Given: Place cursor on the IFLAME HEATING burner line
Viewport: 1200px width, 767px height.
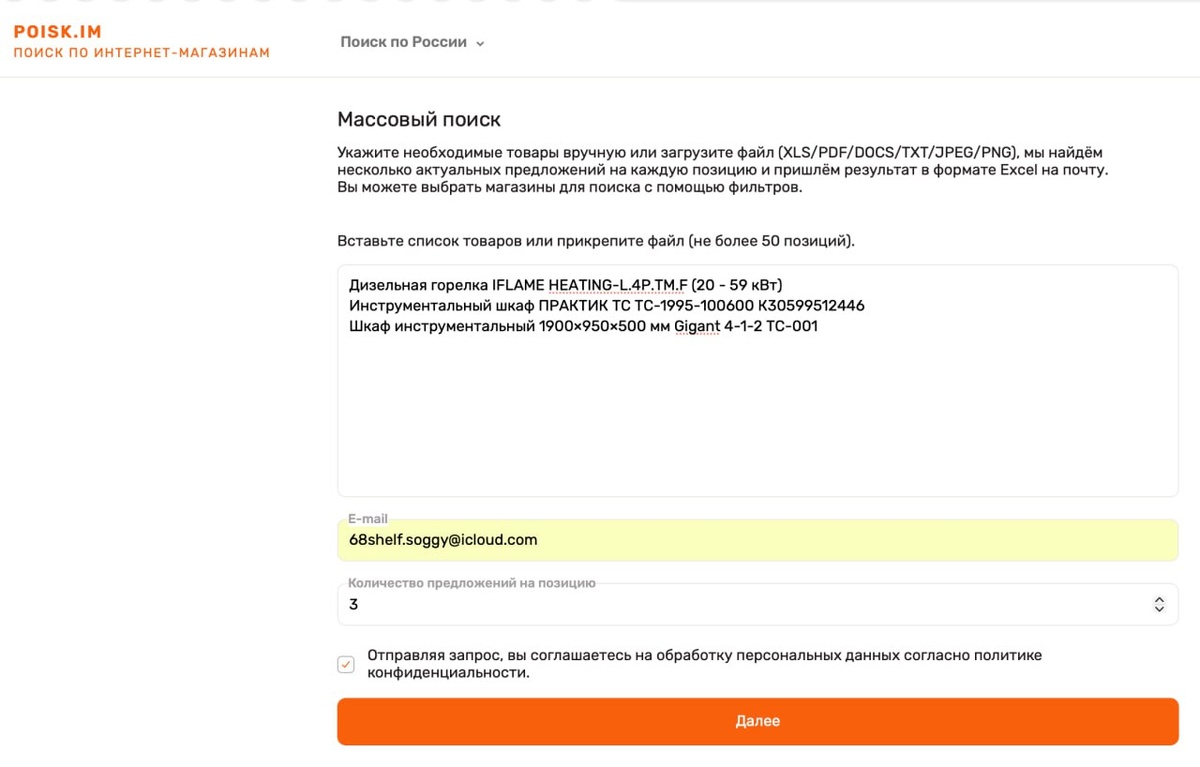Looking at the screenshot, I should tap(566, 285).
